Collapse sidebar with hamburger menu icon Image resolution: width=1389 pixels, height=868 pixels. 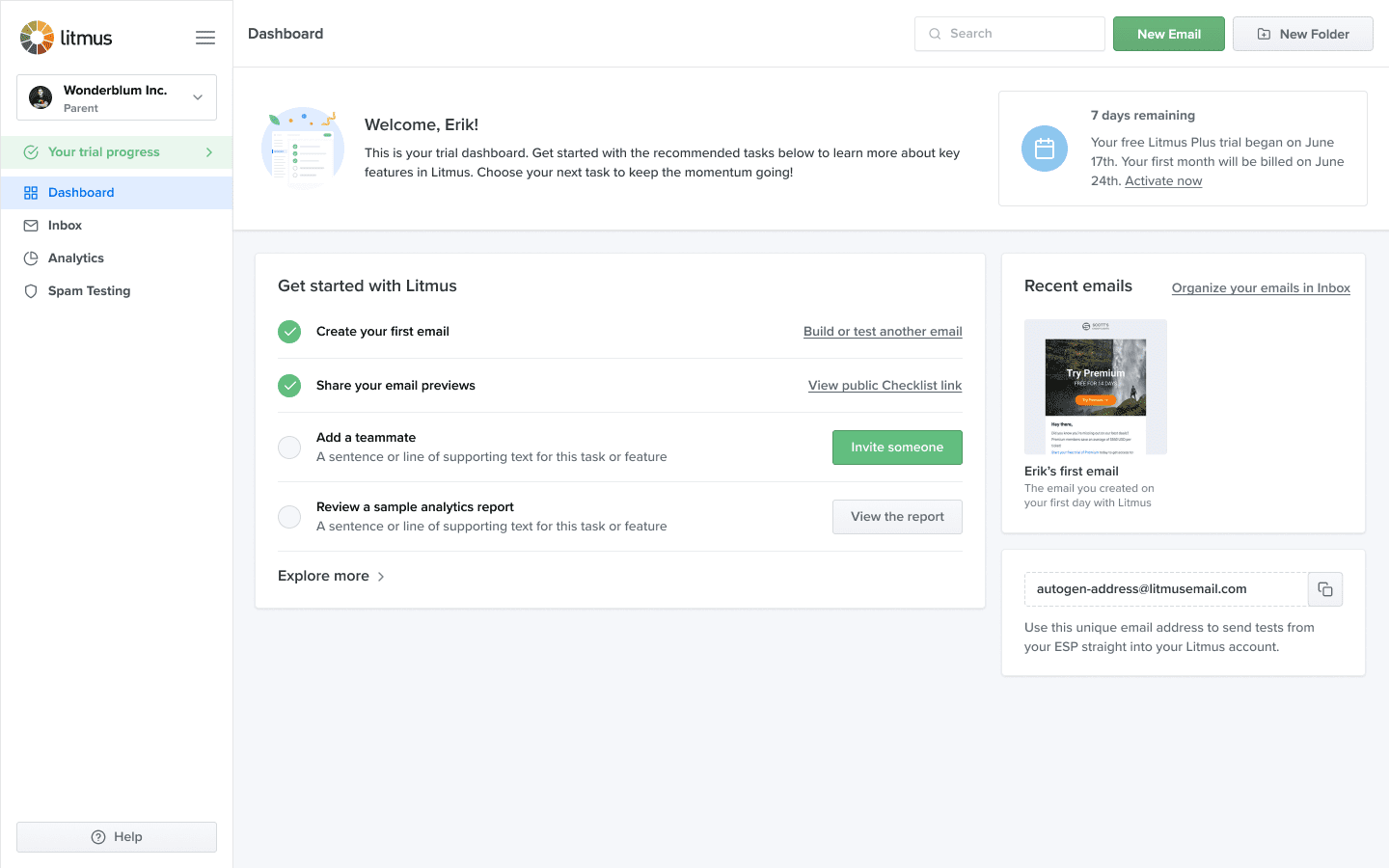pos(205,38)
